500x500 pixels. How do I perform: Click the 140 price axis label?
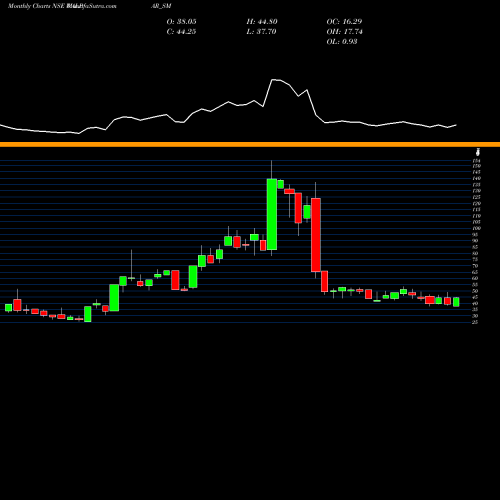click(x=477, y=178)
